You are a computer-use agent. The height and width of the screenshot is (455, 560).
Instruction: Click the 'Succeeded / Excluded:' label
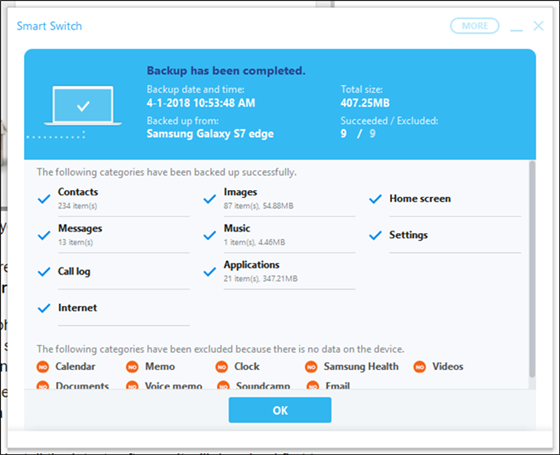click(389, 121)
